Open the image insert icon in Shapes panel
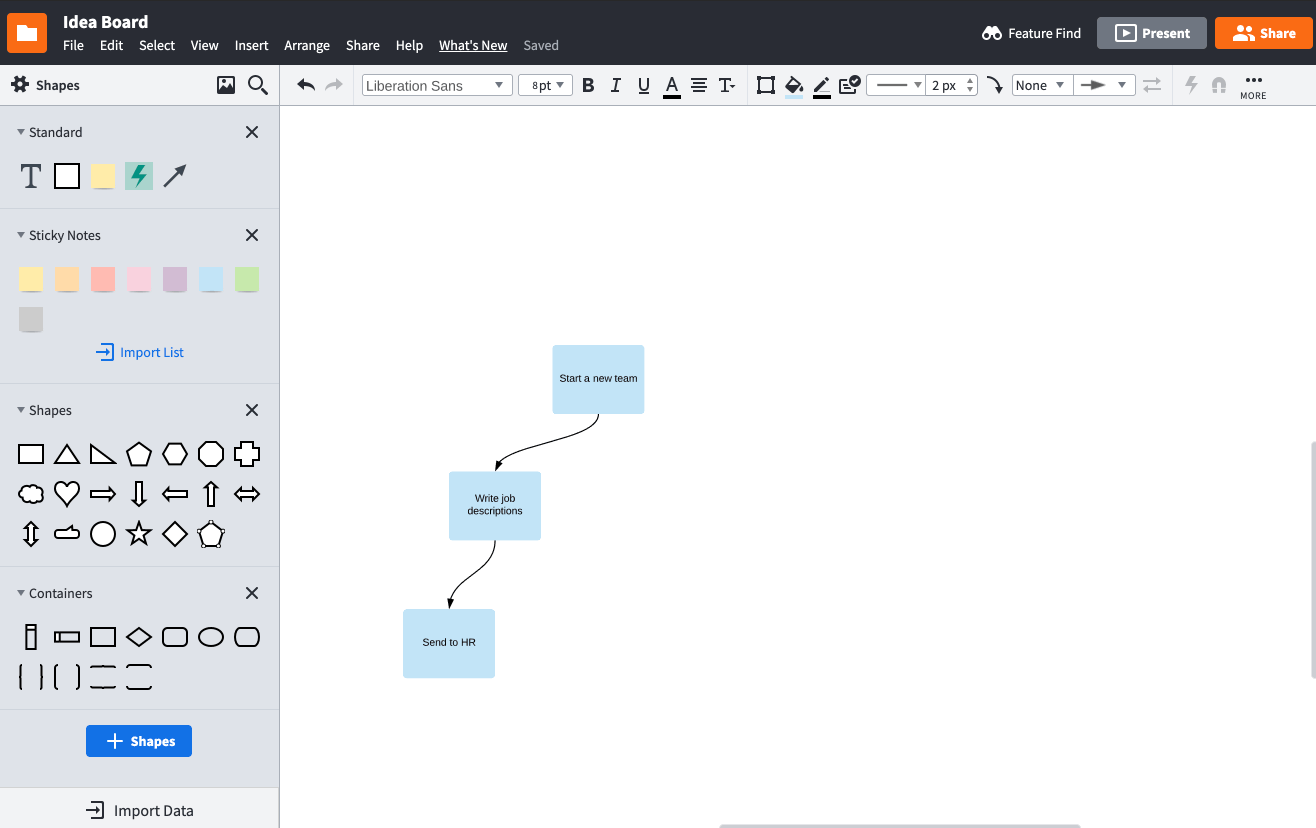Image resolution: width=1316 pixels, height=828 pixels. pyautogui.click(x=226, y=85)
